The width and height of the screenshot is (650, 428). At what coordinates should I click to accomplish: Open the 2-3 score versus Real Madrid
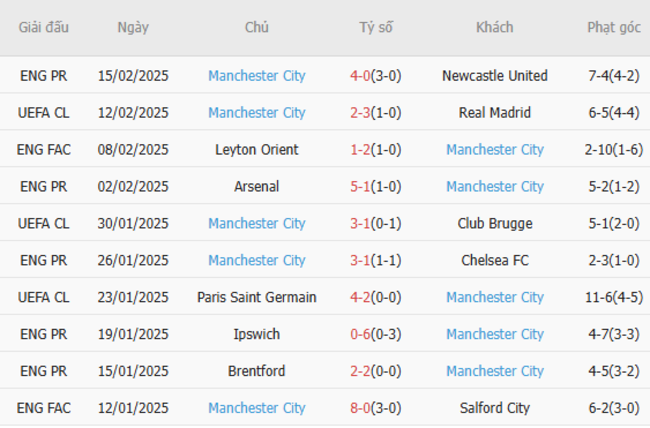click(x=361, y=113)
